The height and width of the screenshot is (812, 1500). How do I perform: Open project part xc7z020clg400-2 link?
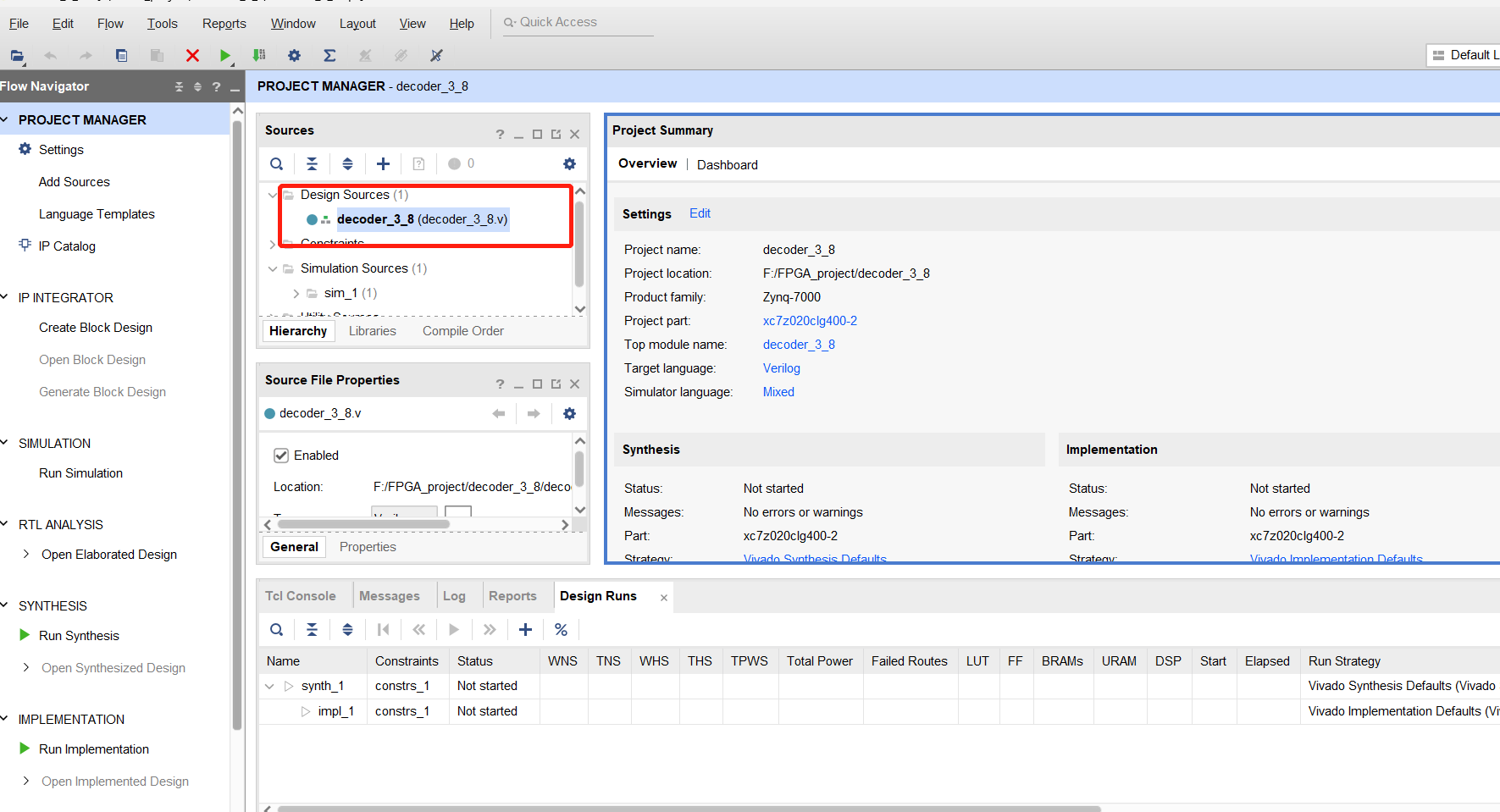point(810,321)
